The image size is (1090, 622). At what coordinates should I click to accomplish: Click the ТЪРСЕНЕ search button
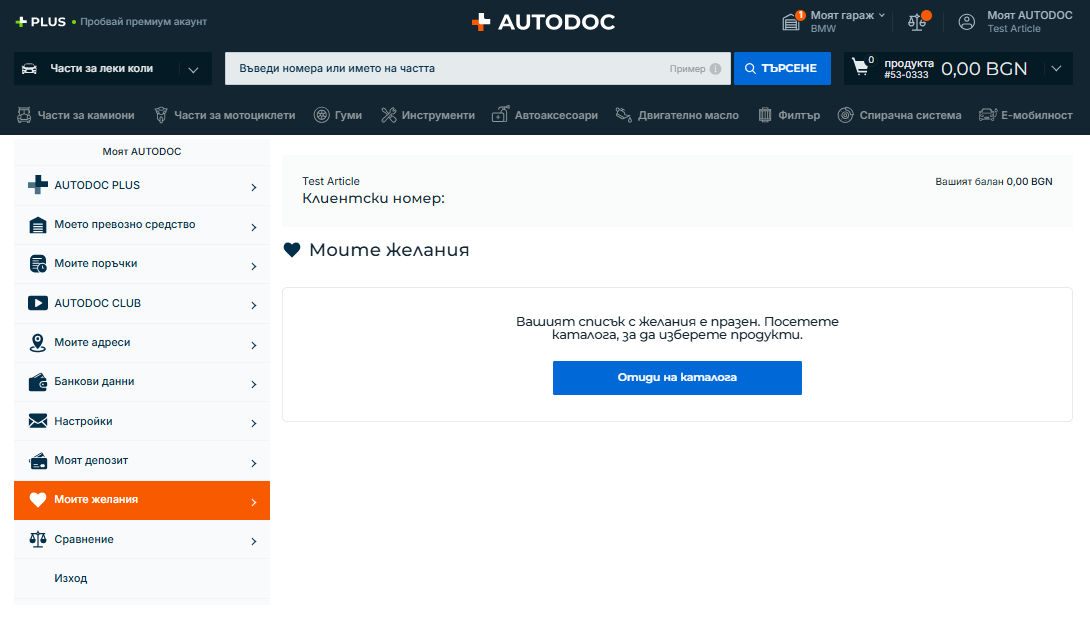782,69
